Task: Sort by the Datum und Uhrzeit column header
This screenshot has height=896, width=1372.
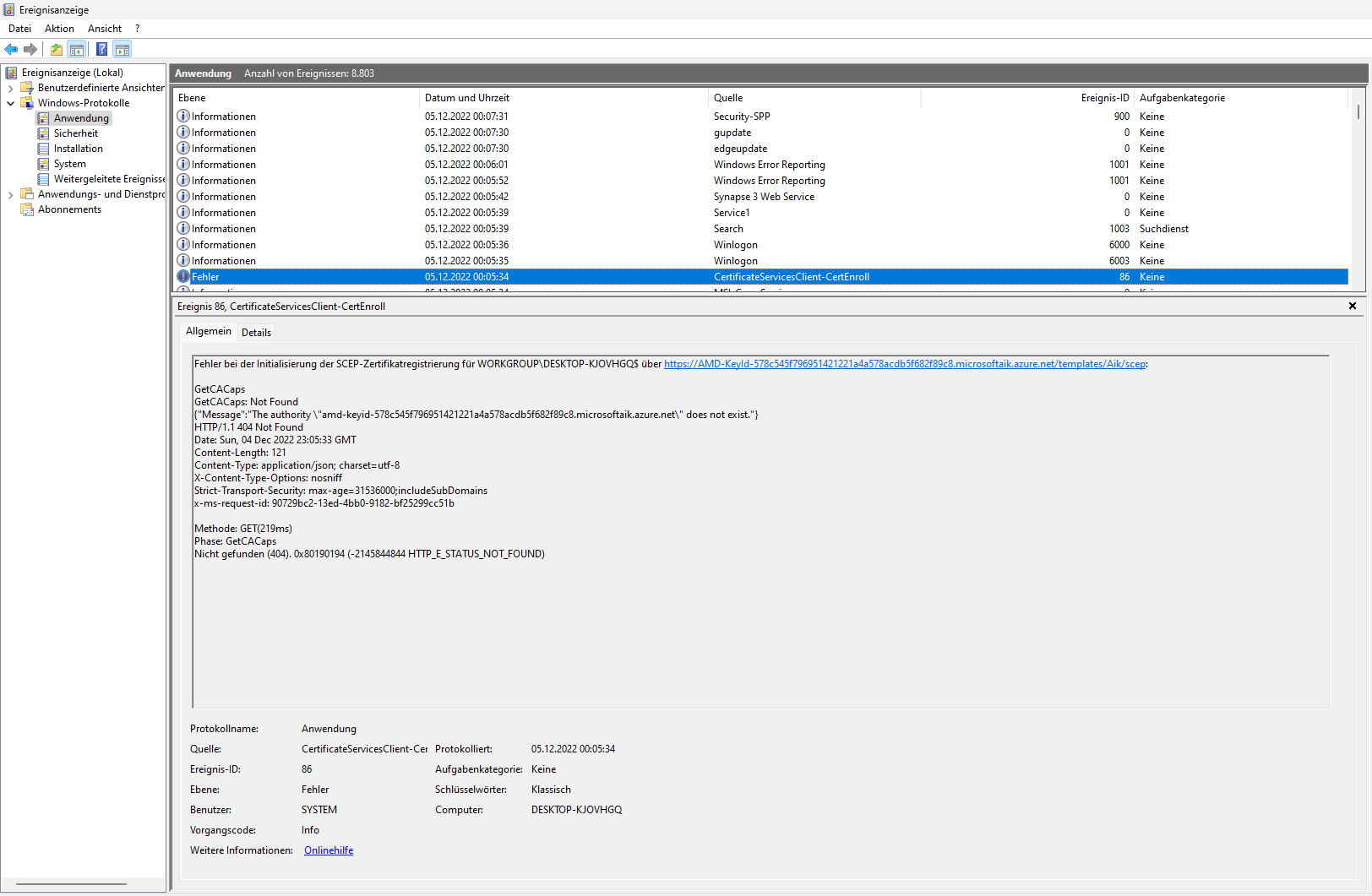Action: point(563,98)
